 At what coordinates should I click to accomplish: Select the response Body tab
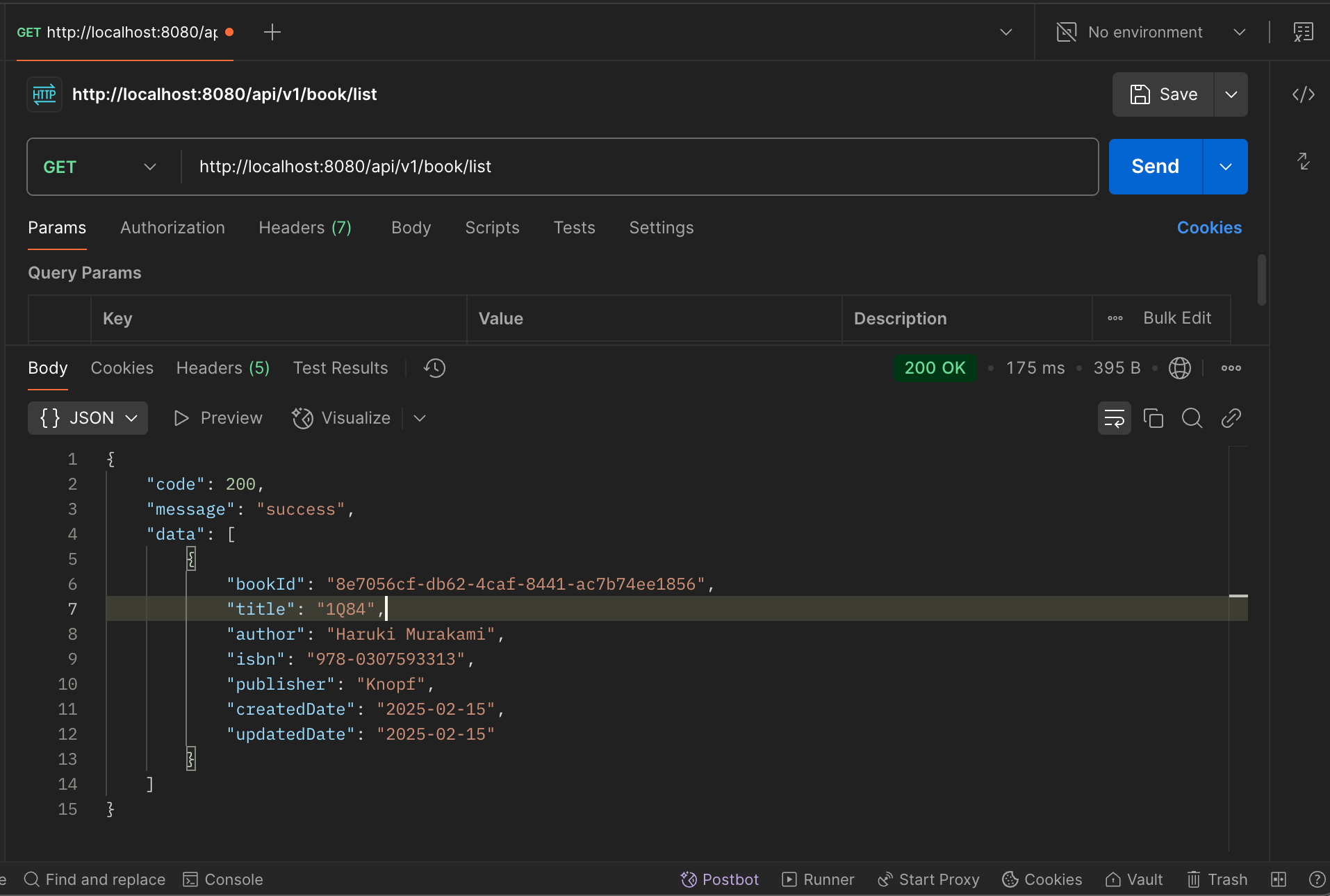point(48,368)
